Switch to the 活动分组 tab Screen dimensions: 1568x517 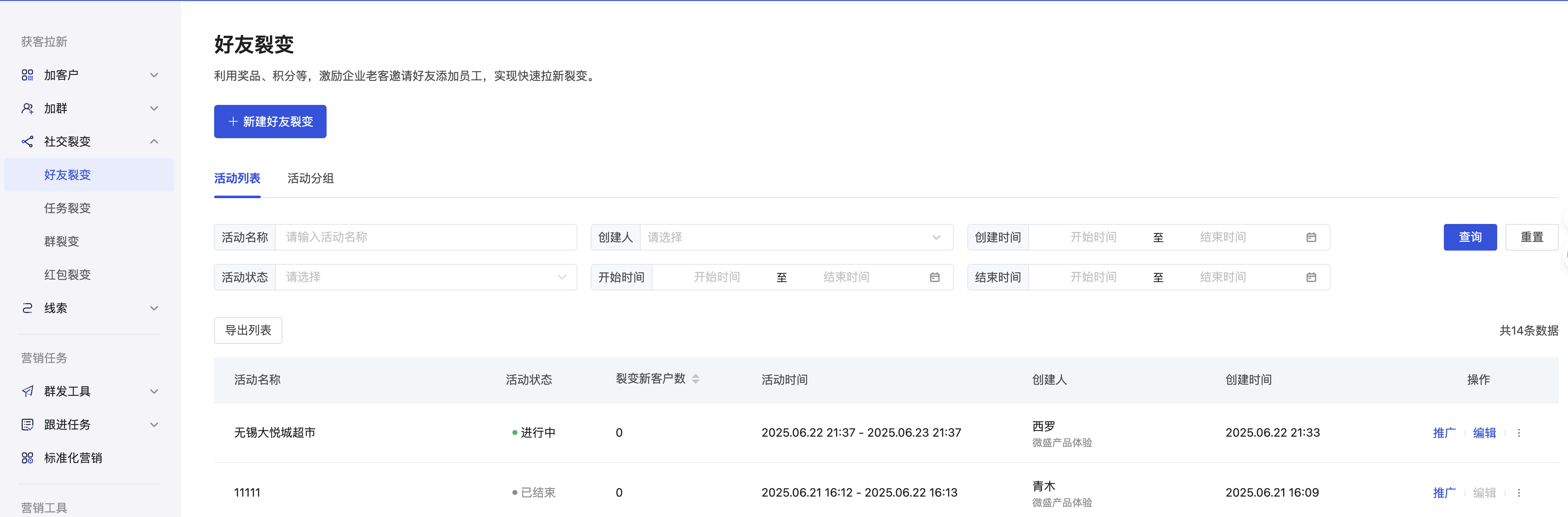click(x=310, y=178)
